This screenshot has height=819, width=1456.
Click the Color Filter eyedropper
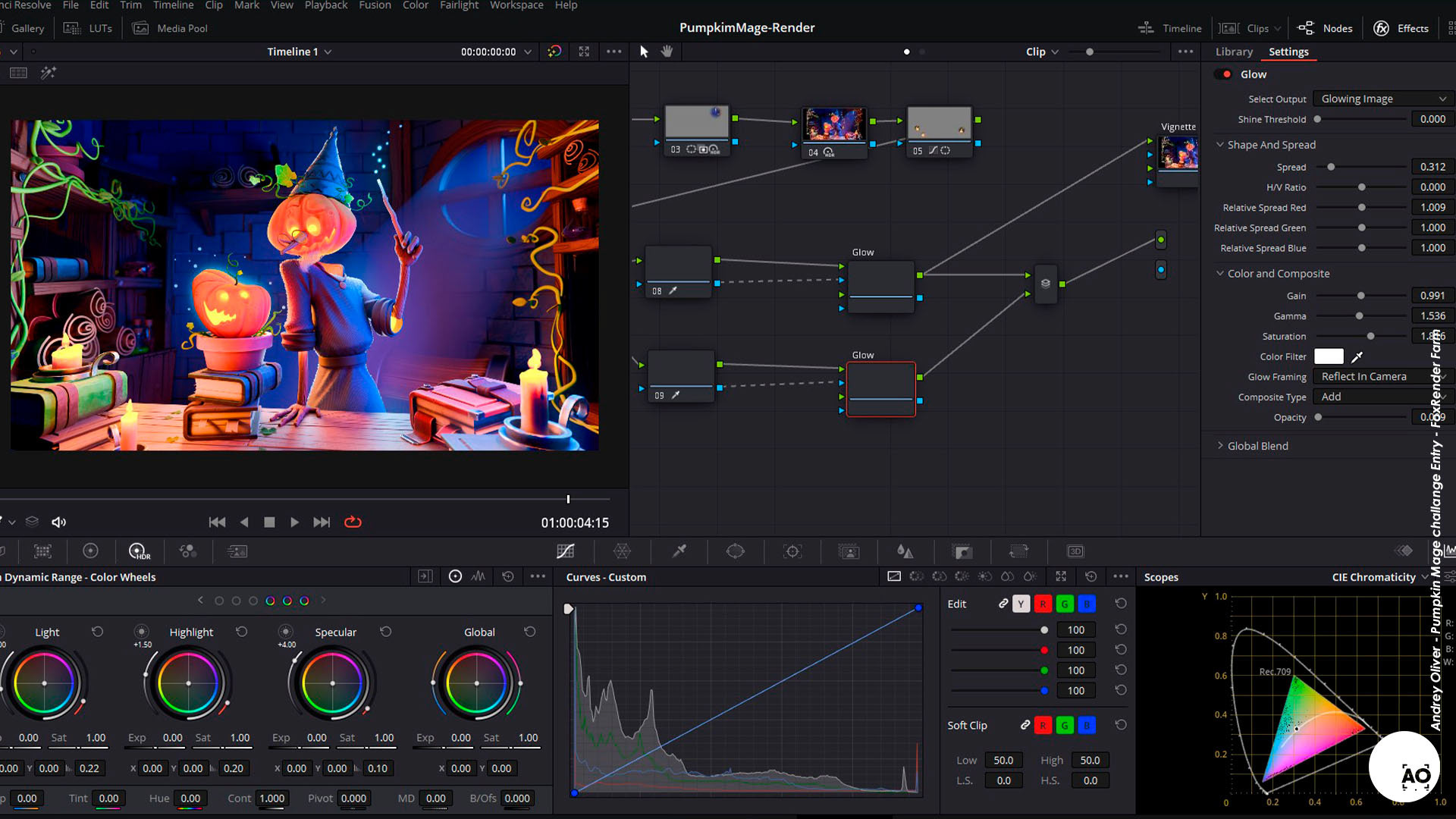point(1357,356)
